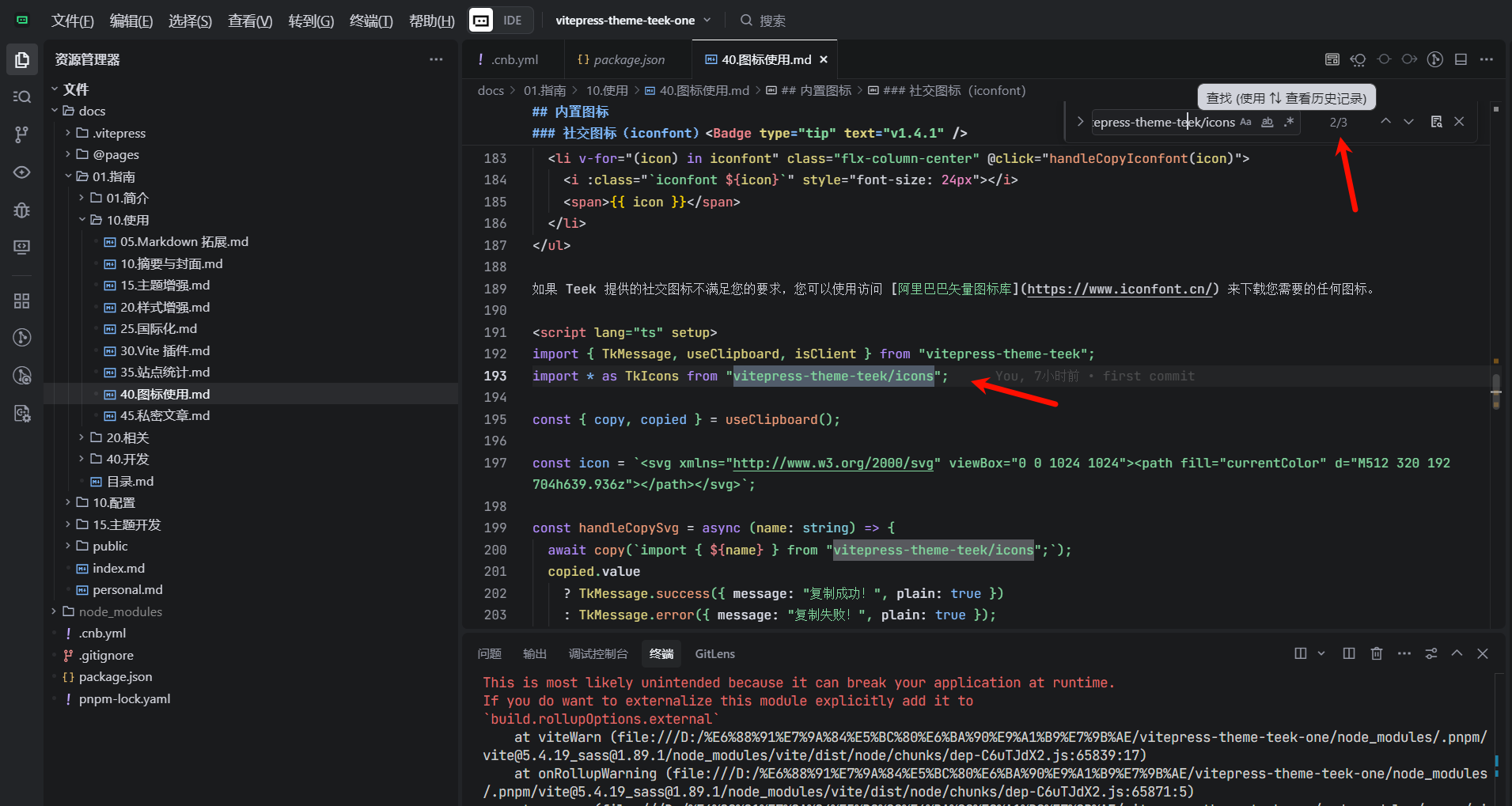Open the 终端(T) menu
Image resolution: width=1512 pixels, height=806 pixels.
[x=370, y=21]
